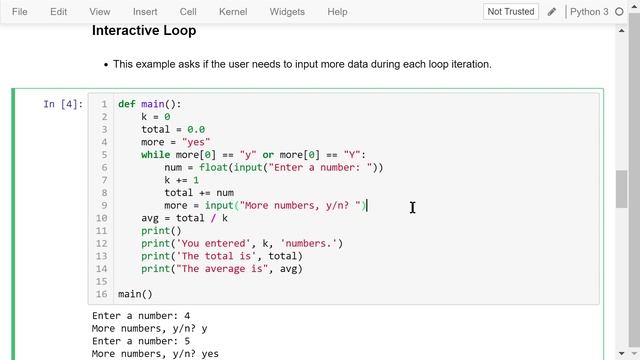Screen dimensions: 640x360
Task: Click the 'The average is' print line
Action: (x=222, y=269)
